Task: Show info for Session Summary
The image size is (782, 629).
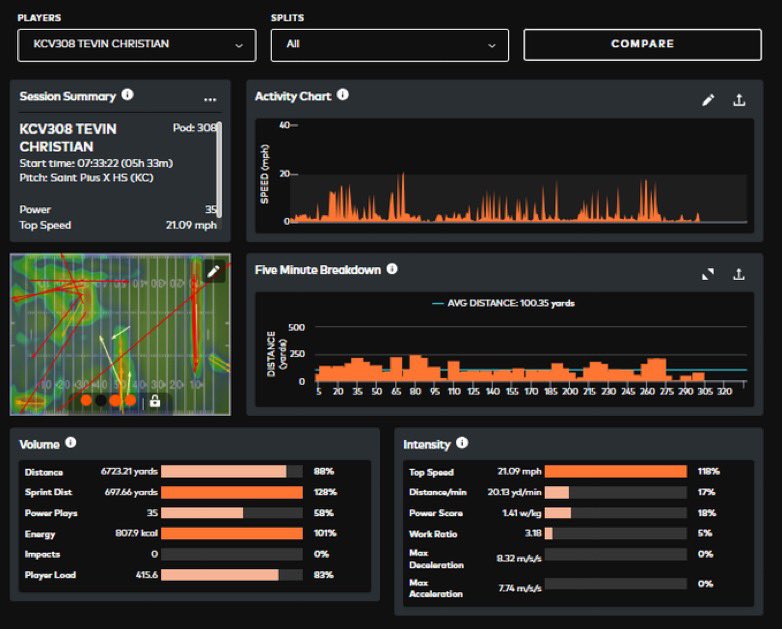Action: 128,95
